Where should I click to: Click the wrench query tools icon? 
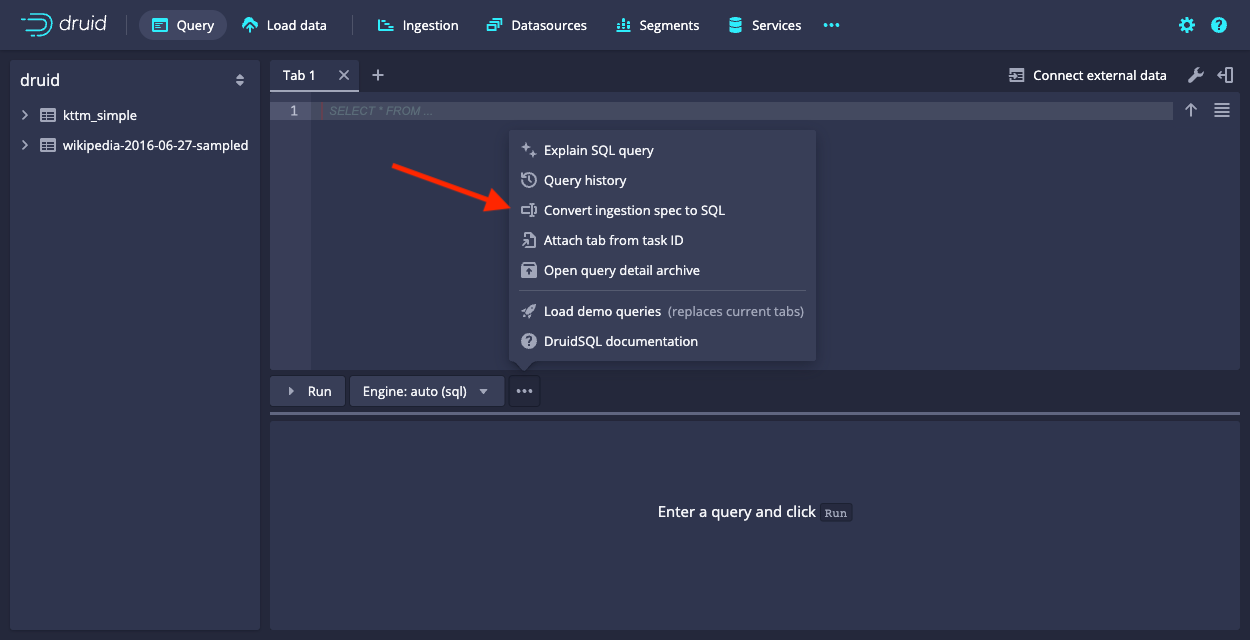coord(1196,74)
